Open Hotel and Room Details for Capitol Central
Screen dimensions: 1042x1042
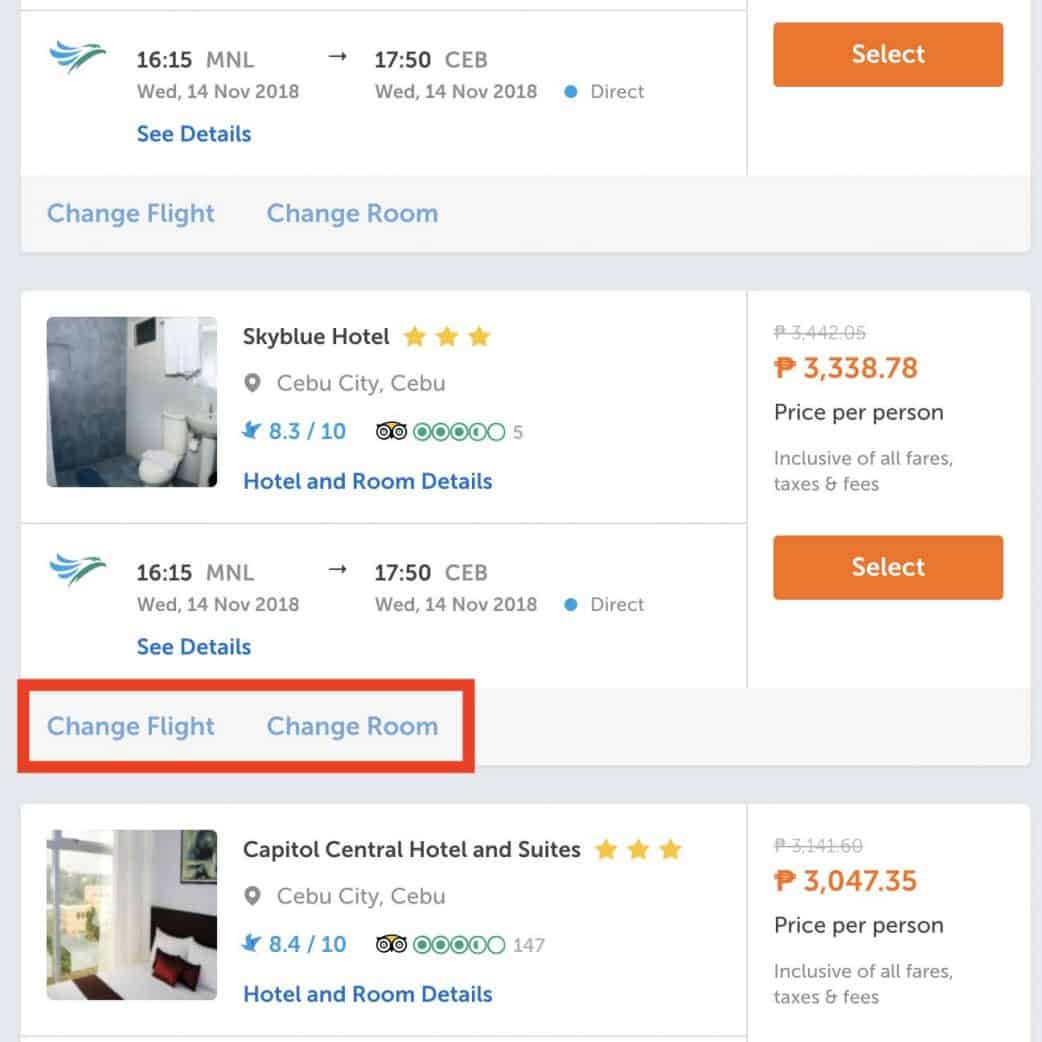tap(368, 994)
